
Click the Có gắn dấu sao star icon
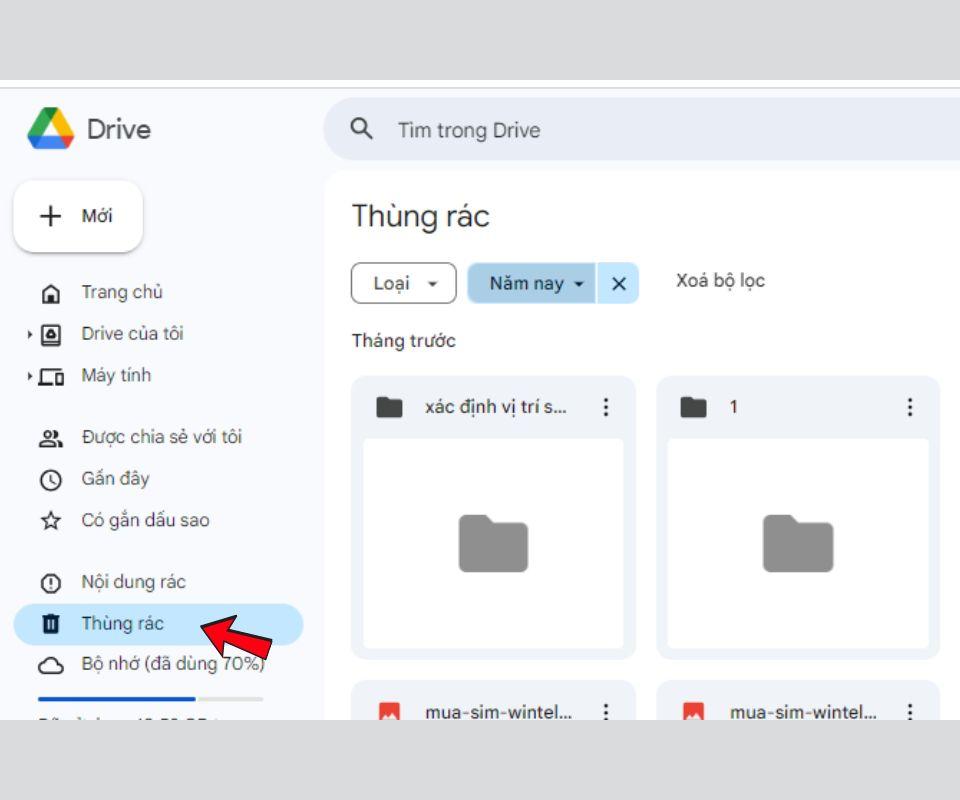(x=50, y=521)
